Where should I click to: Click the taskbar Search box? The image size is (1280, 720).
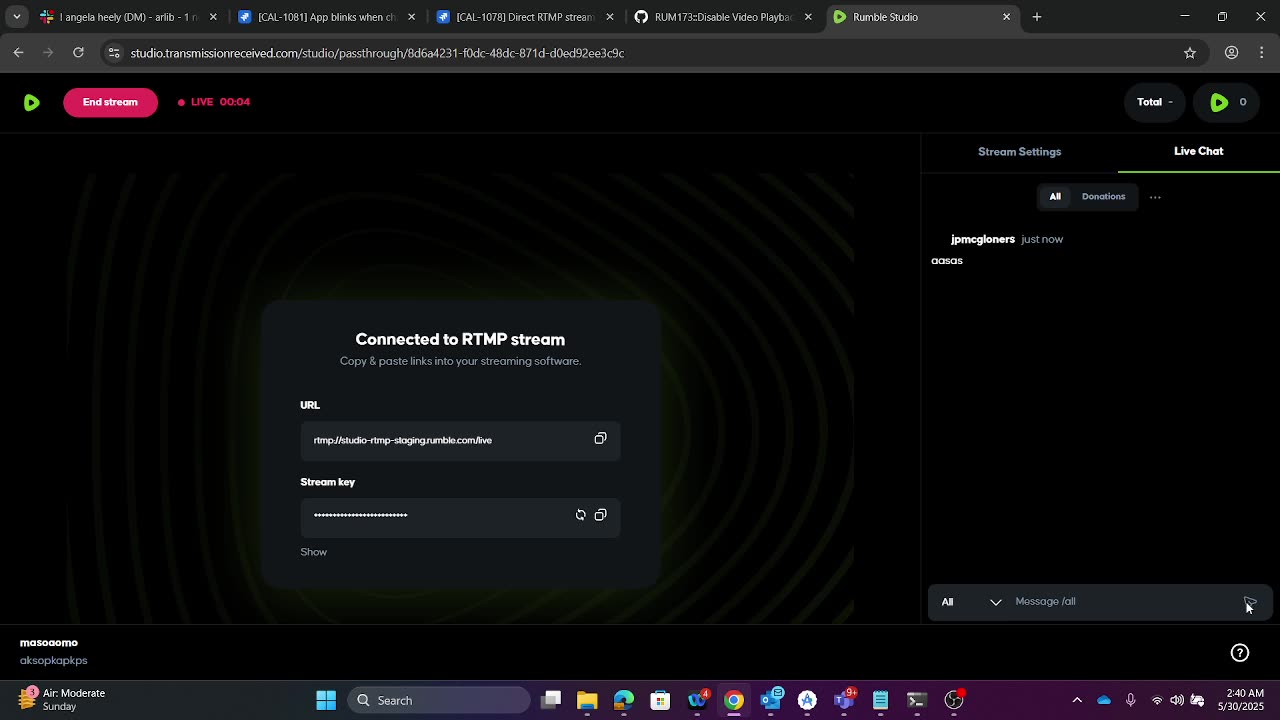(439, 700)
